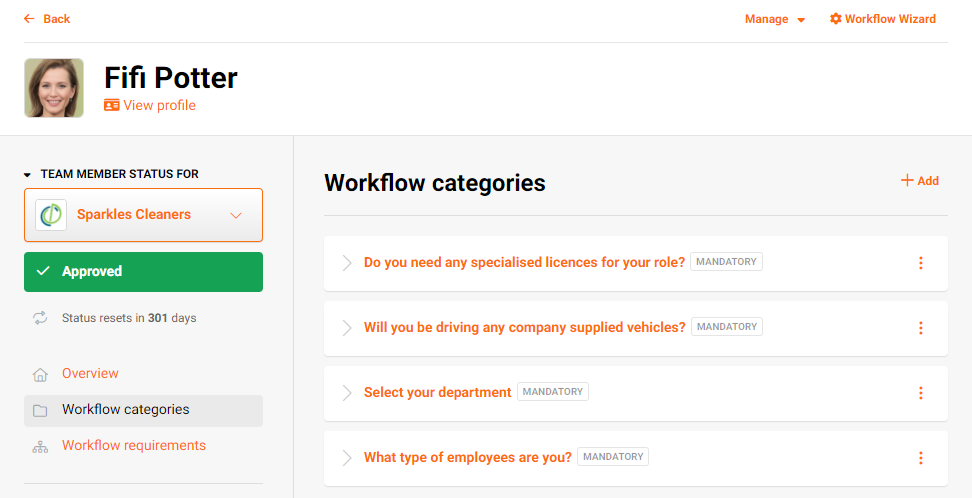Viewport: 972px width, 498px height.
Task: Click the Workflow requirements hierarchy icon
Action: [x=40, y=447]
